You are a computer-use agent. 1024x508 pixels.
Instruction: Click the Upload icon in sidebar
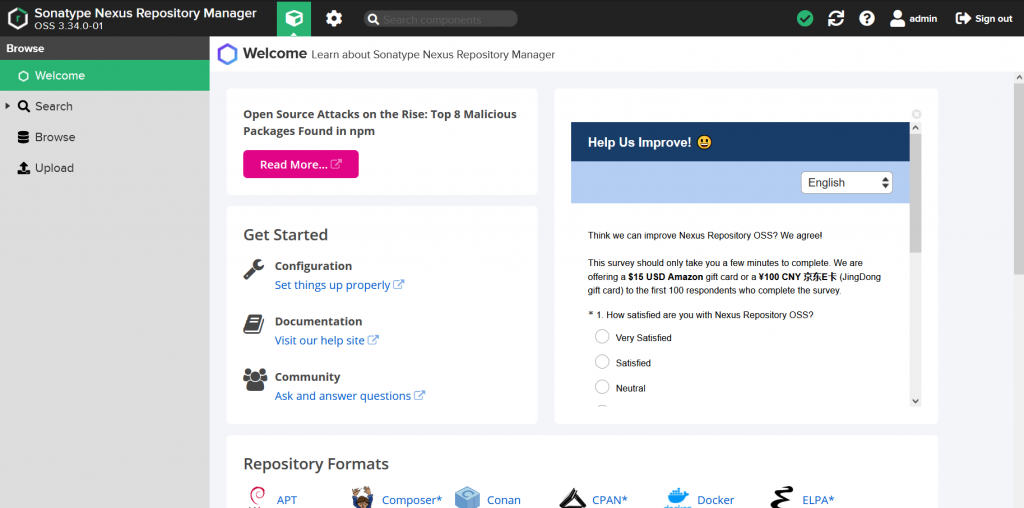click(x=24, y=168)
